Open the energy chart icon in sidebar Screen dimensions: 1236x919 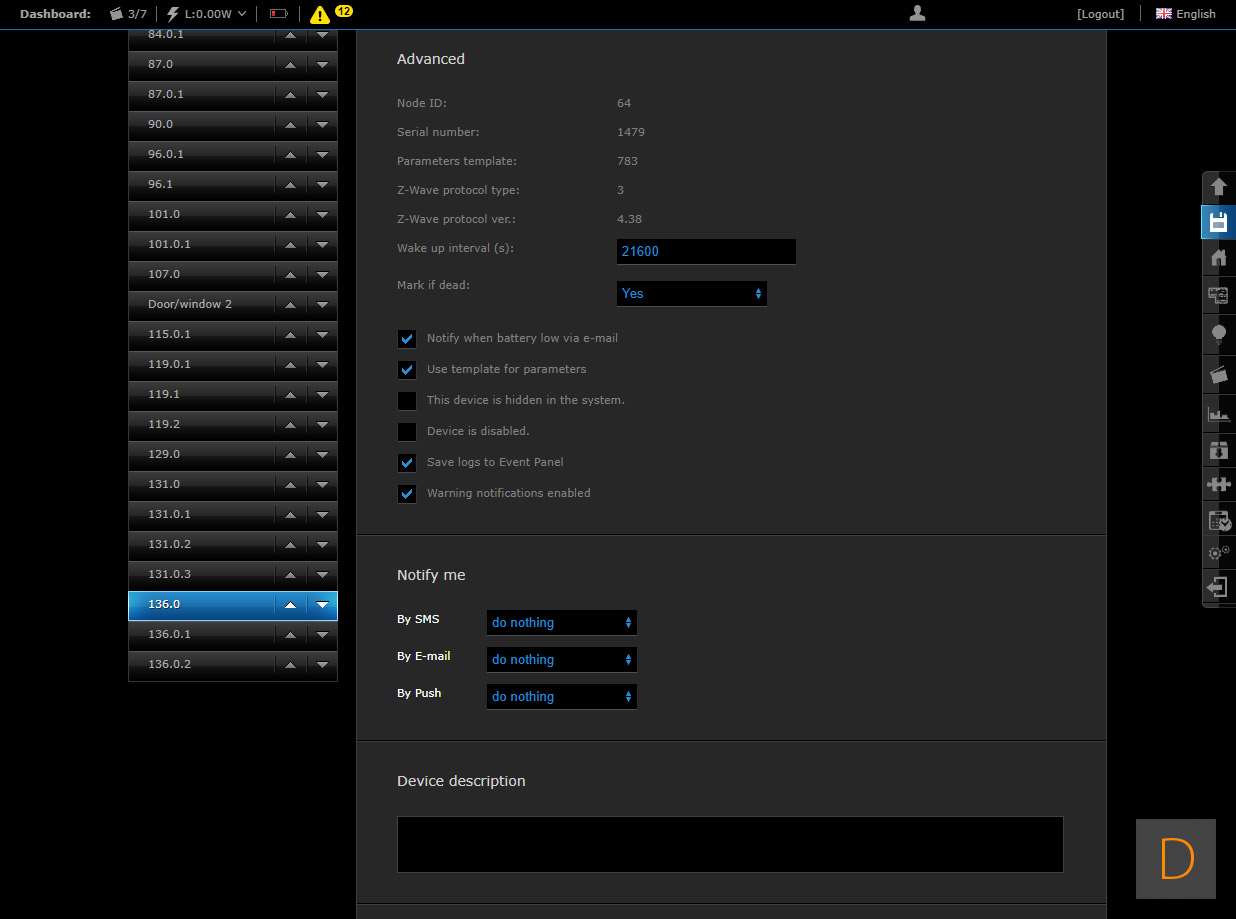coord(1218,412)
